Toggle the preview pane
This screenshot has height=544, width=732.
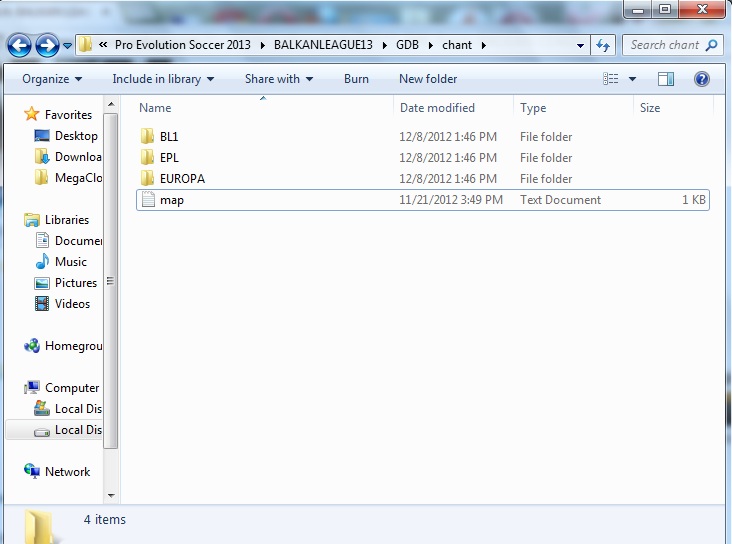[666, 79]
